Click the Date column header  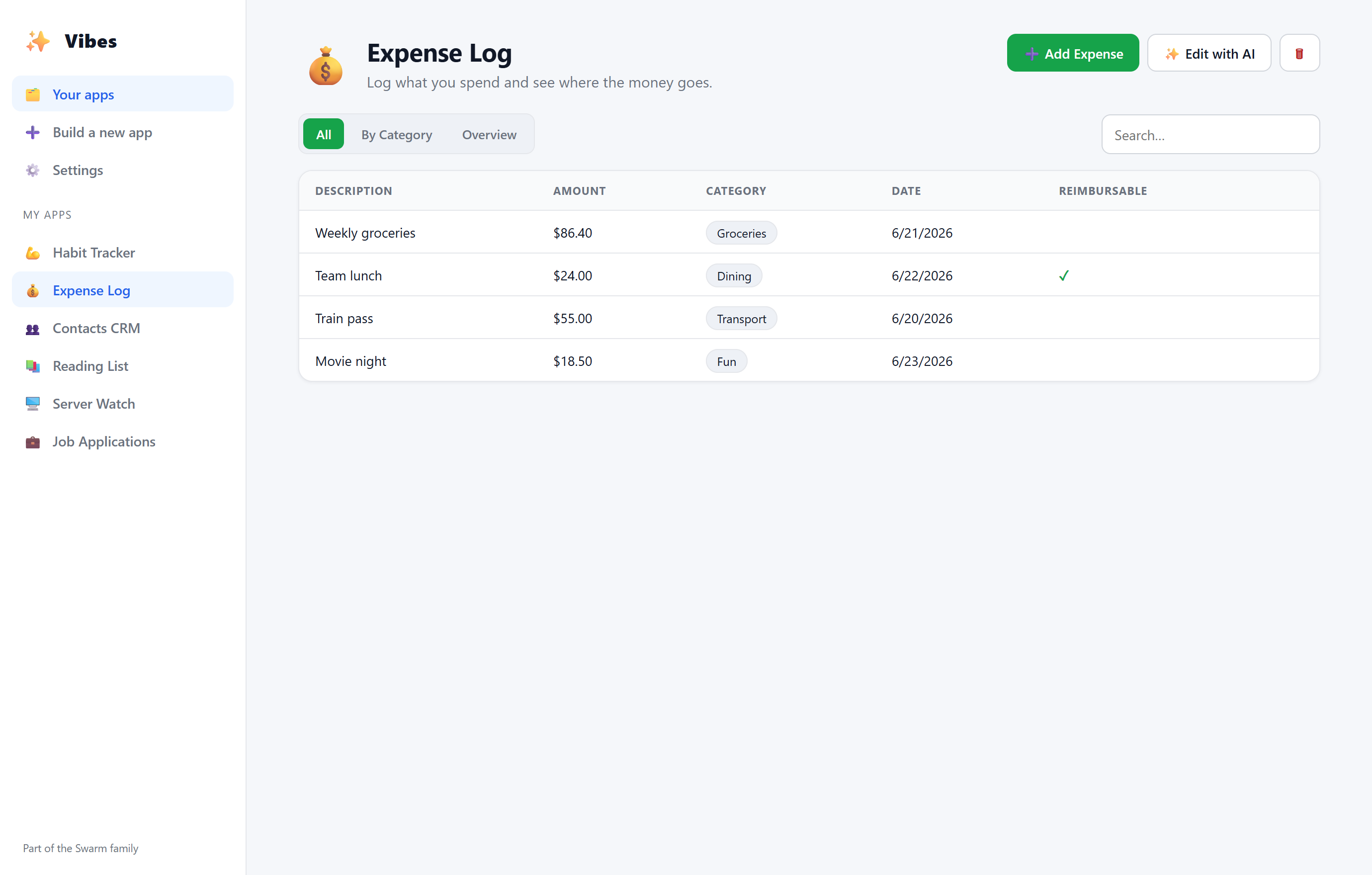[x=906, y=191]
